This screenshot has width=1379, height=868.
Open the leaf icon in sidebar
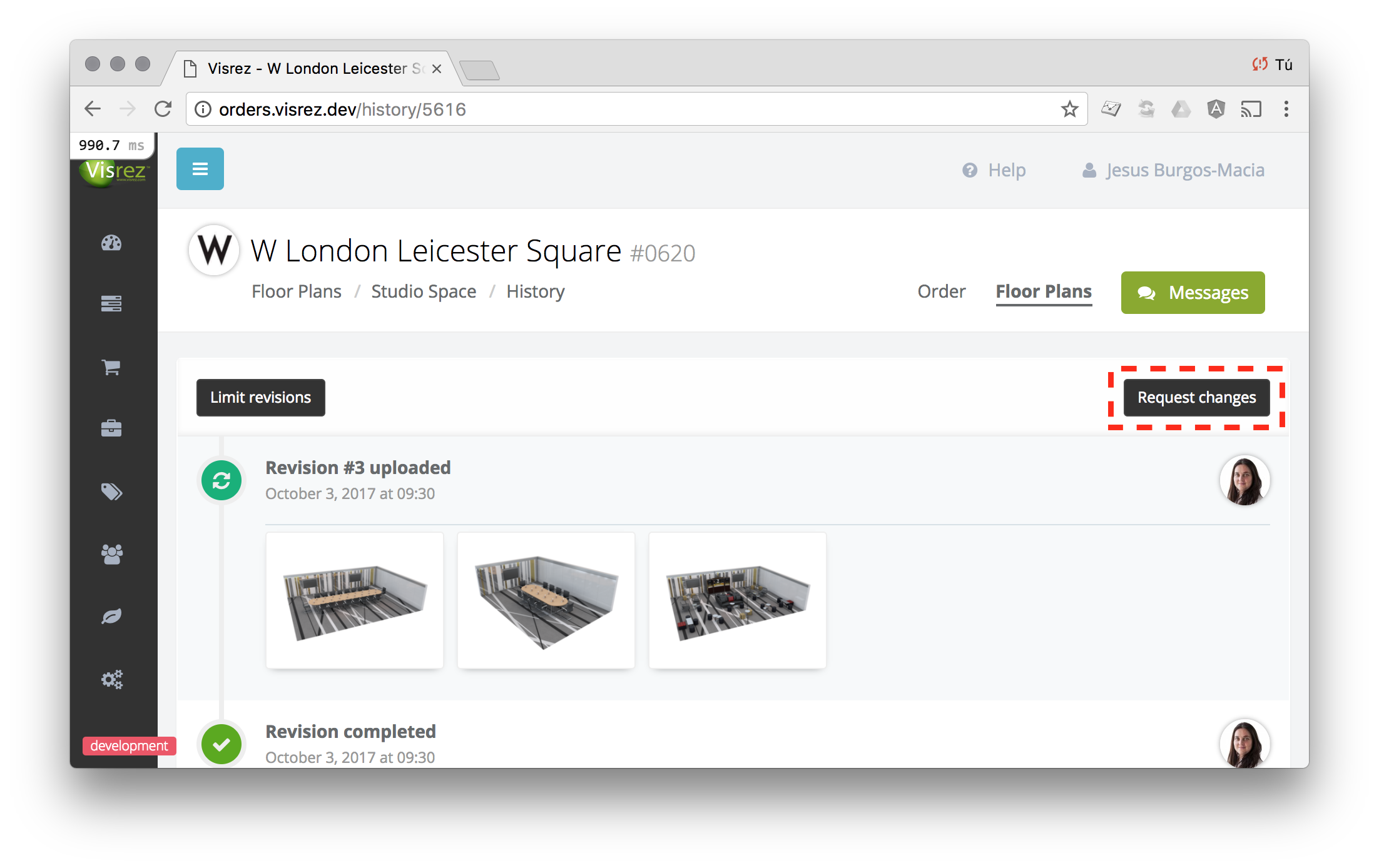111,616
